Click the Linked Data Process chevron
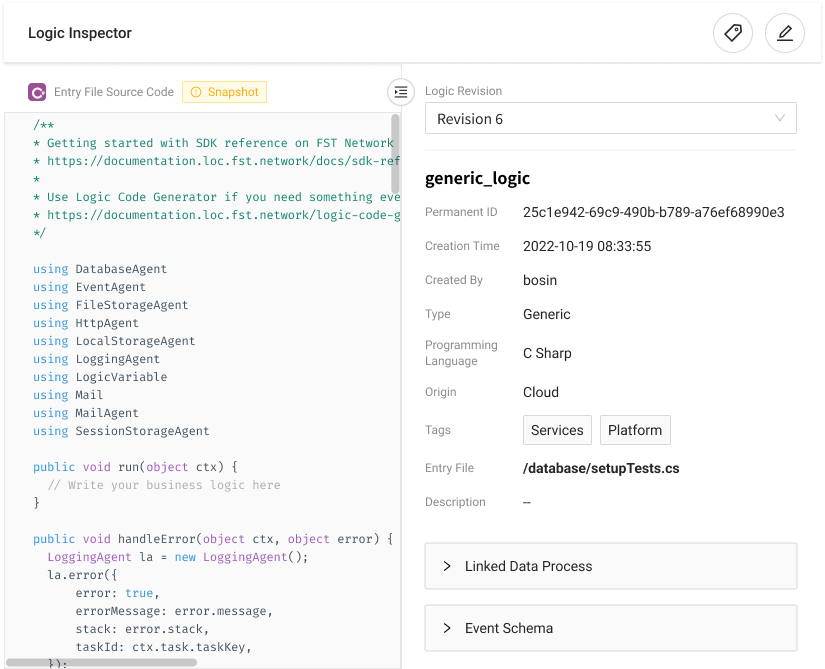Image resolution: width=825 pixels, height=669 pixels. tap(447, 566)
